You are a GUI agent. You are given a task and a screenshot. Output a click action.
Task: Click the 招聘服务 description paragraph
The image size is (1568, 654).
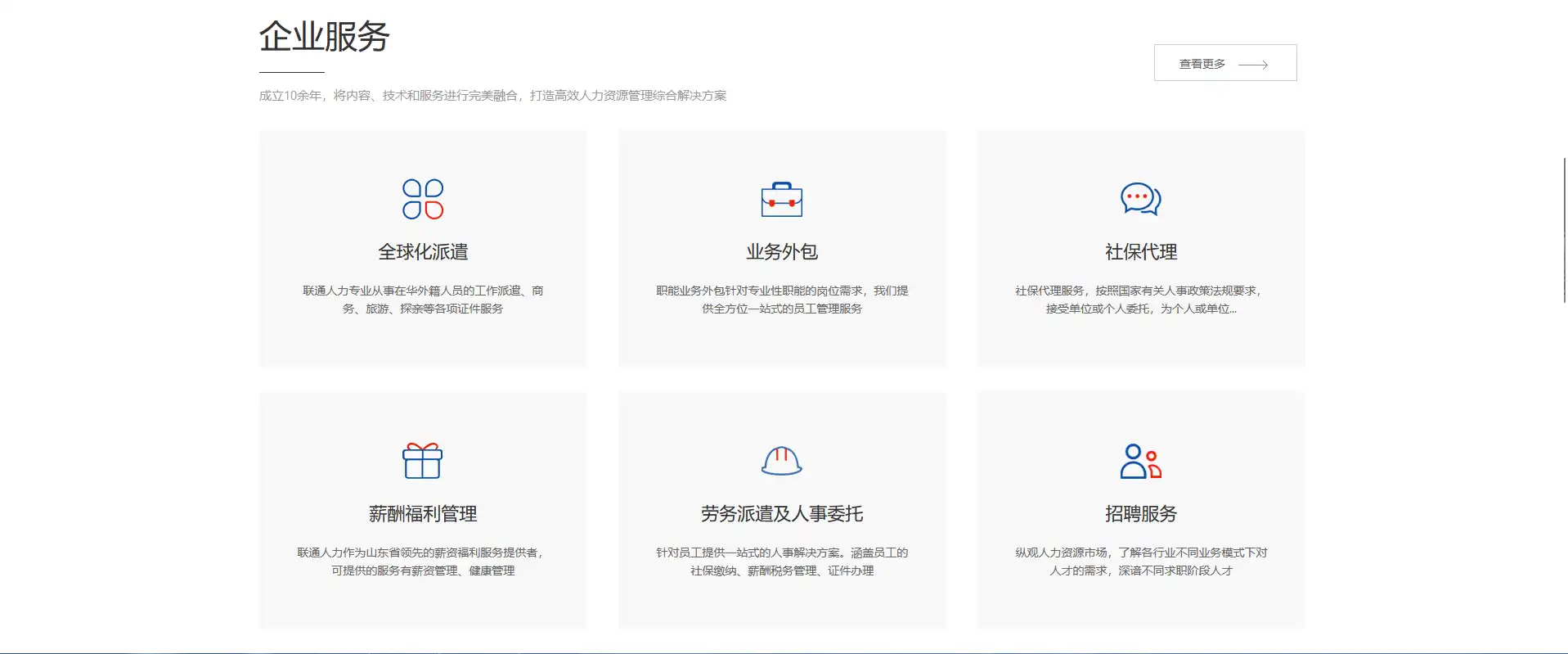[x=1140, y=562]
